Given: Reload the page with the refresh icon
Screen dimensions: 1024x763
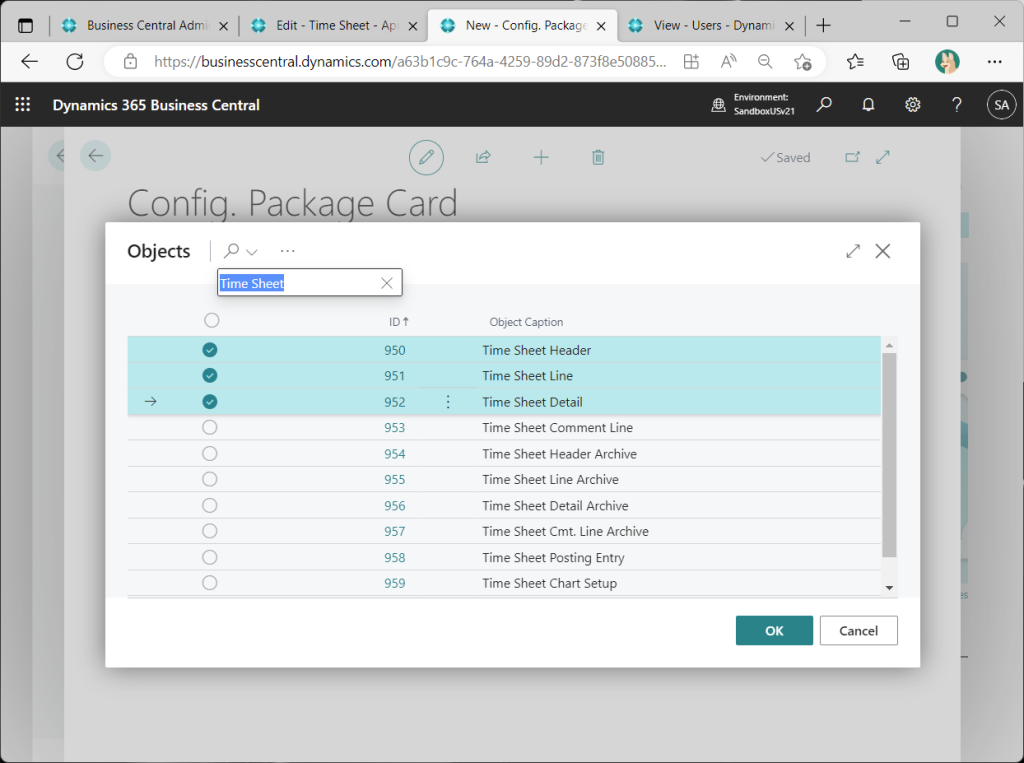Looking at the screenshot, I should [x=75, y=62].
